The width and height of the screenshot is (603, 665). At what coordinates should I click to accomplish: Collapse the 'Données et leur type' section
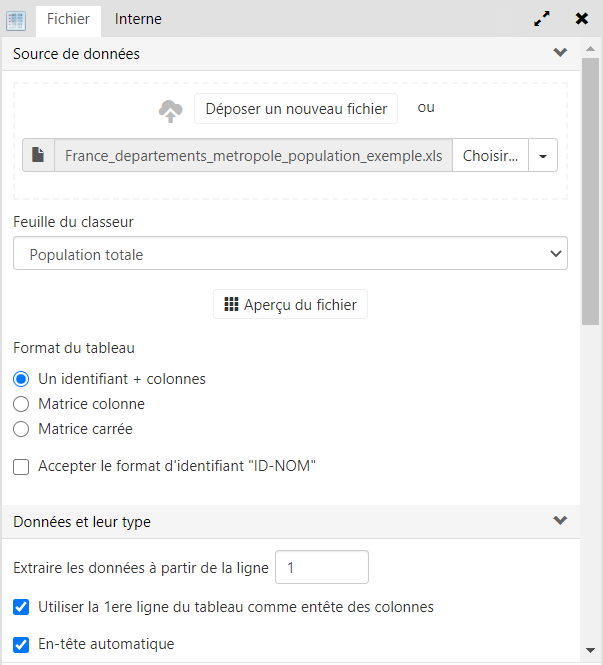point(560,521)
